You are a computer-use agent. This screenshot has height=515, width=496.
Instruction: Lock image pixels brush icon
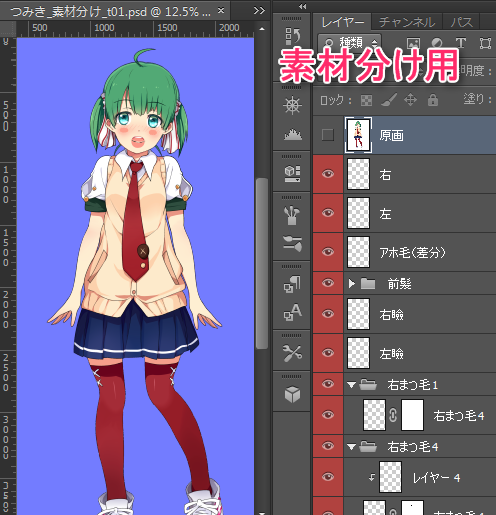pos(389,100)
